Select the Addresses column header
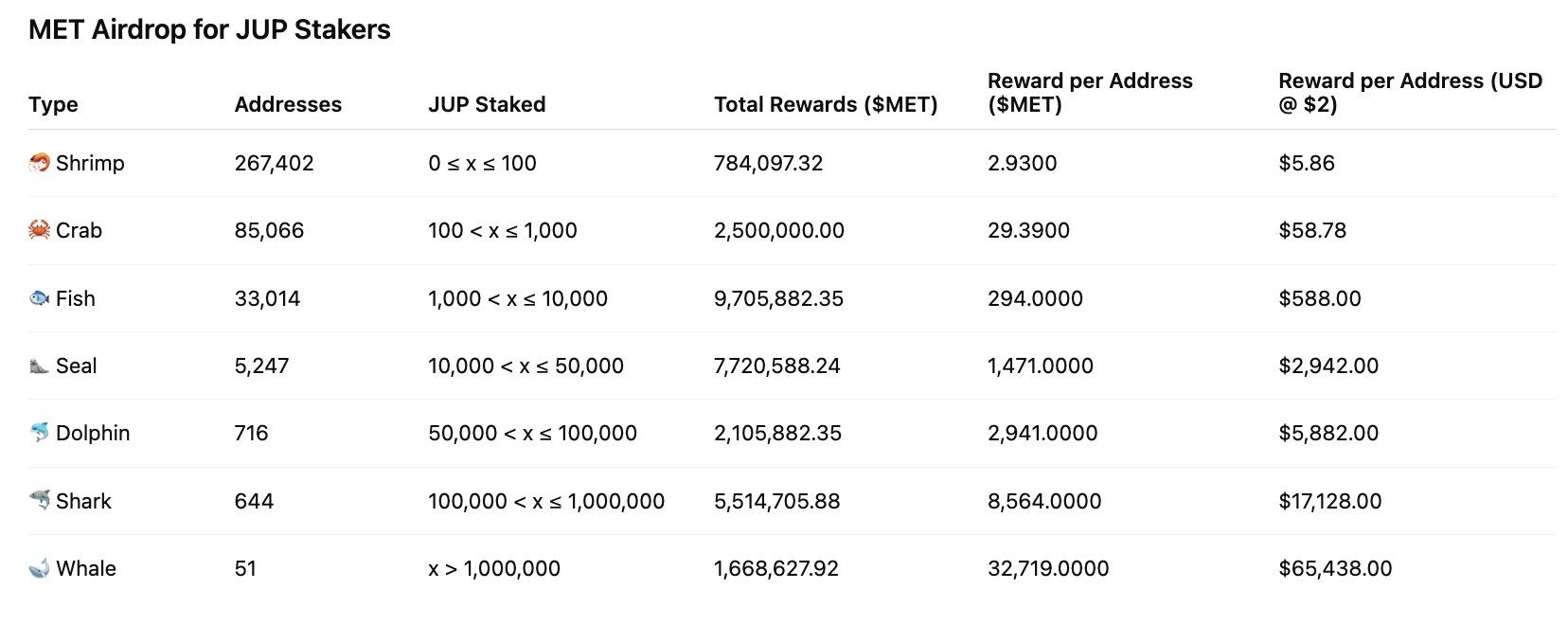The image size is (1568, 625). (288, 104)
